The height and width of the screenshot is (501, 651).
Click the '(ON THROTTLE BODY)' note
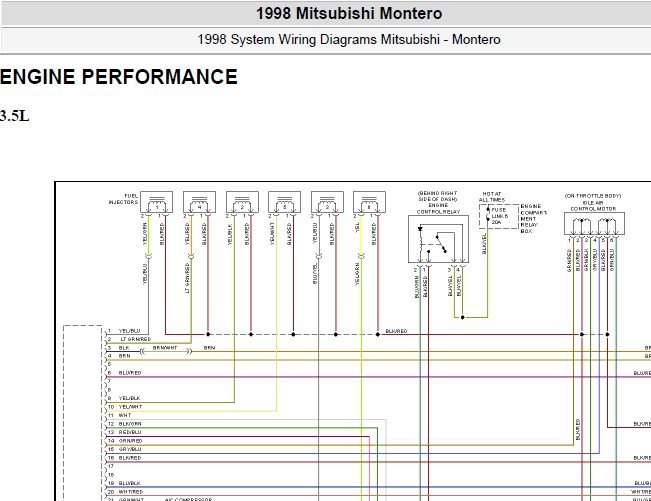(x=593, y=196)
